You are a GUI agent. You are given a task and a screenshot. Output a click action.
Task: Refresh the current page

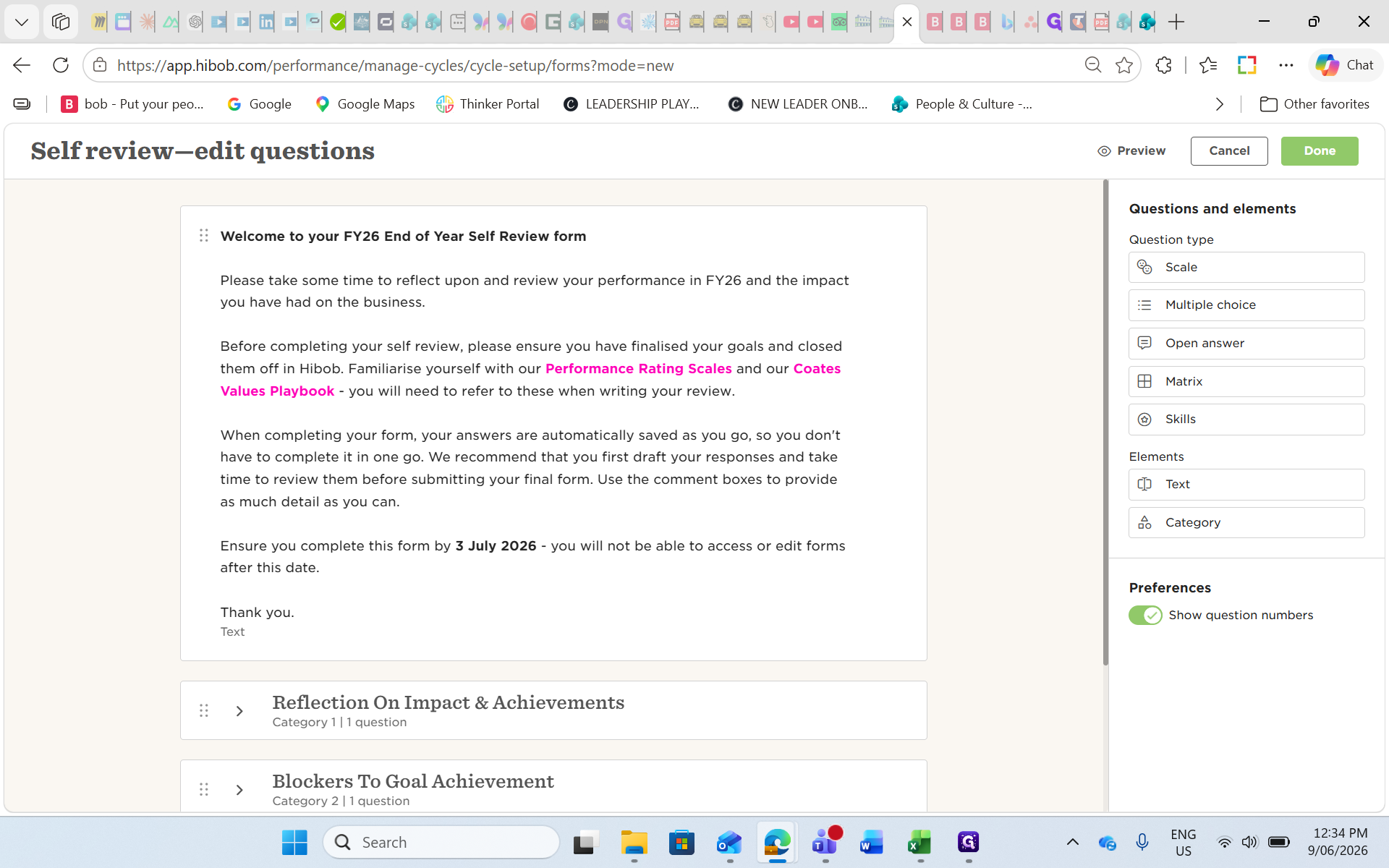tap(61, 65)
